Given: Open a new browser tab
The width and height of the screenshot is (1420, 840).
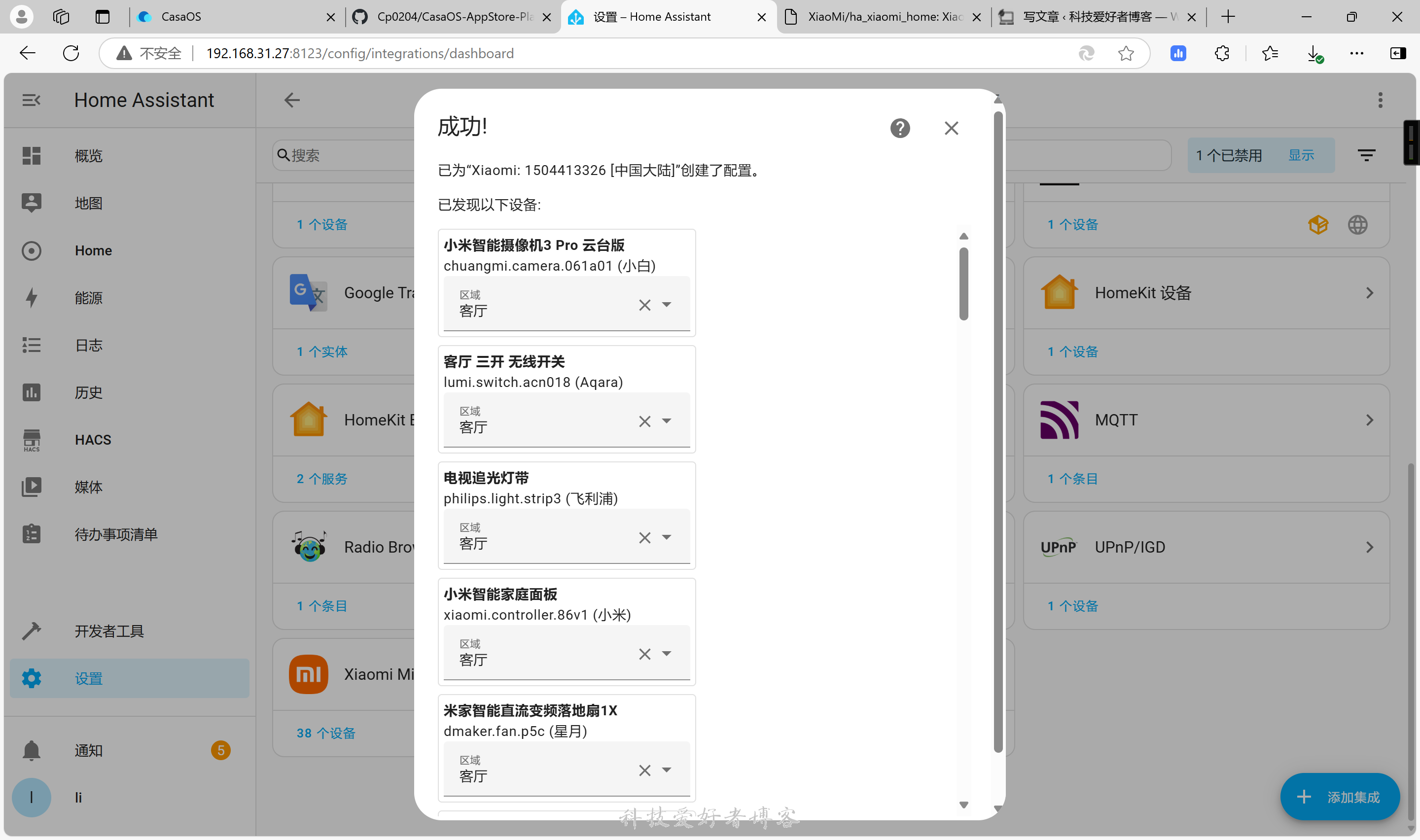Looking at the screenshot, I should [x=1228, y=17].
